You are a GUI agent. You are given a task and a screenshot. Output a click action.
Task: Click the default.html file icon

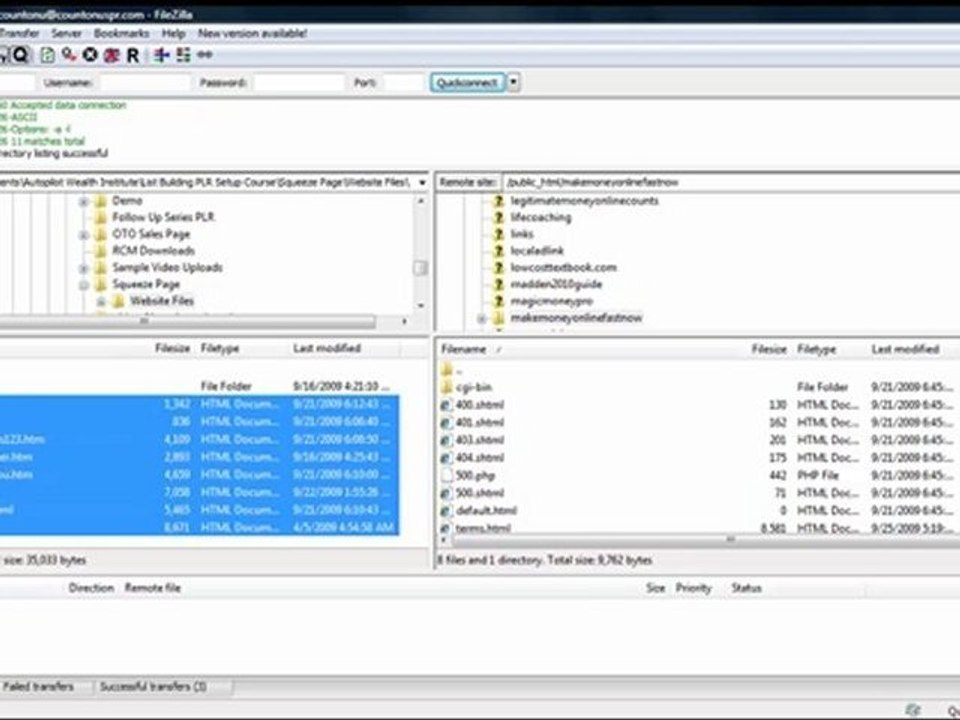click(x=446, y=511)
